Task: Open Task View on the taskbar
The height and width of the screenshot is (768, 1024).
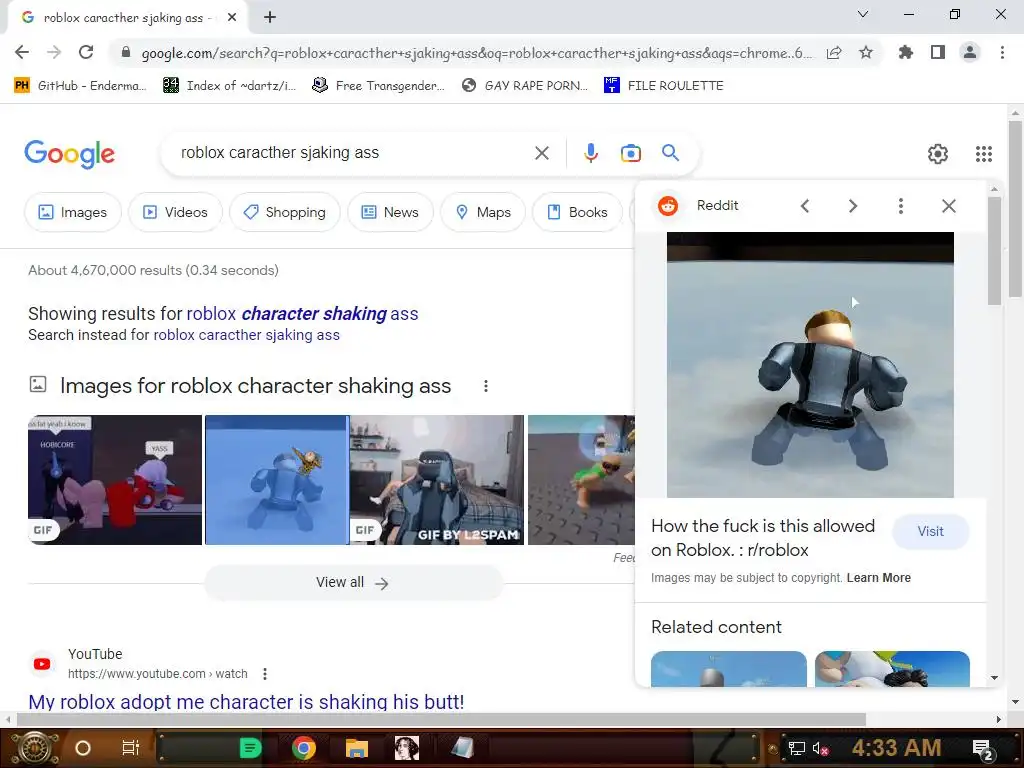Action: (x=131, y=748)
